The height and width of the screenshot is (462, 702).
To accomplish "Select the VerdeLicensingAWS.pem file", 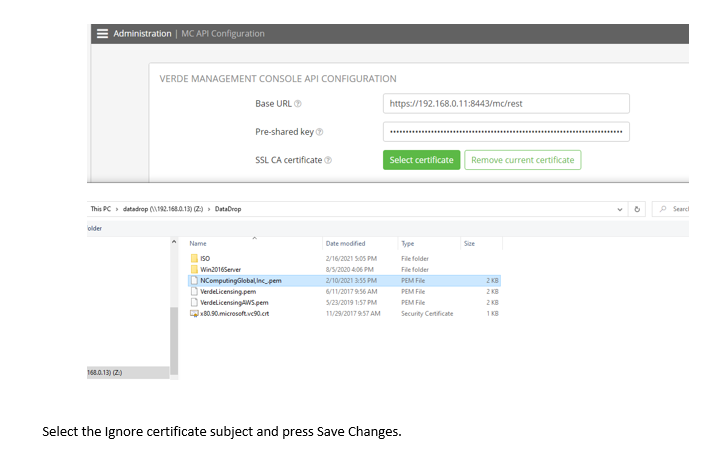I will [x=234, y=302].
